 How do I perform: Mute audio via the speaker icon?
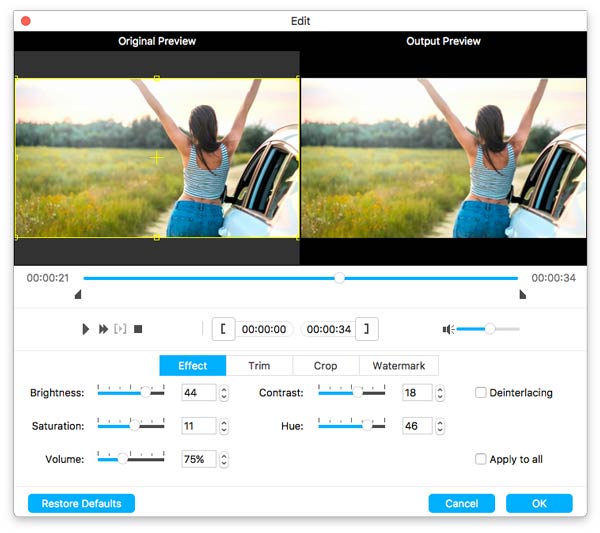(x=449, y=329)
